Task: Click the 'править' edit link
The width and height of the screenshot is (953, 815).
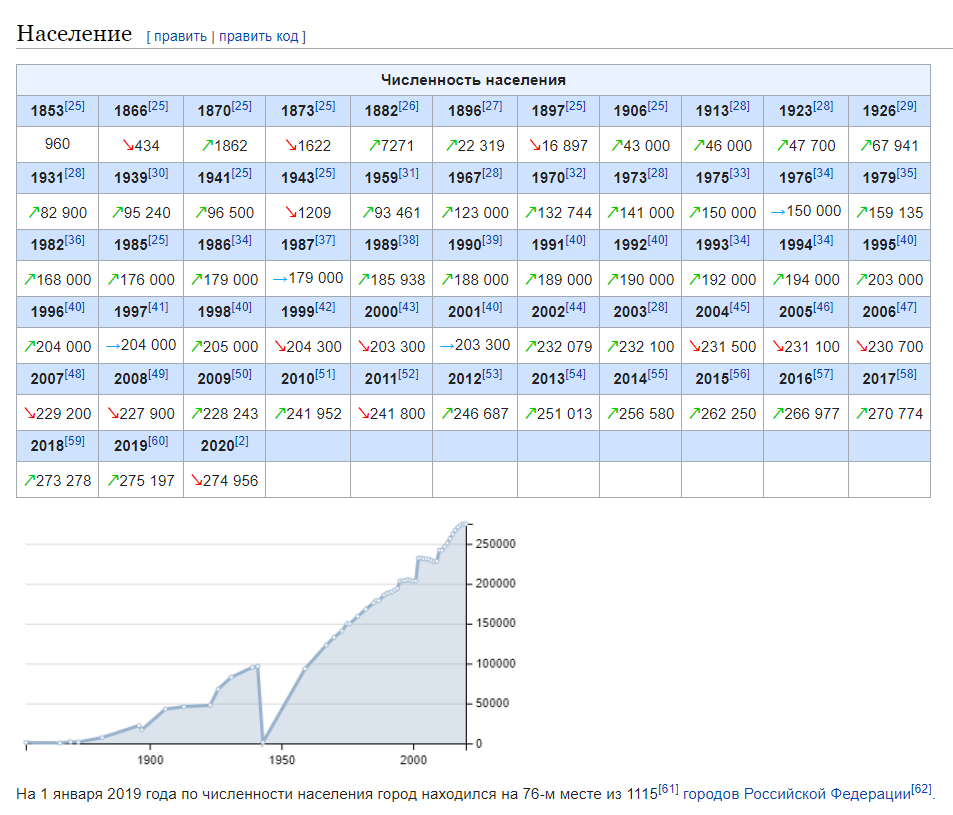Action: [x=180, y=36]
